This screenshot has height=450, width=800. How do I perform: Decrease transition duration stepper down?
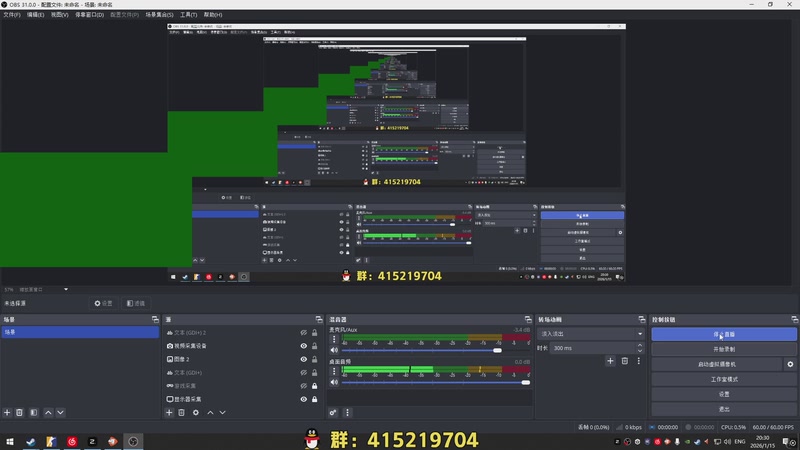640,351
